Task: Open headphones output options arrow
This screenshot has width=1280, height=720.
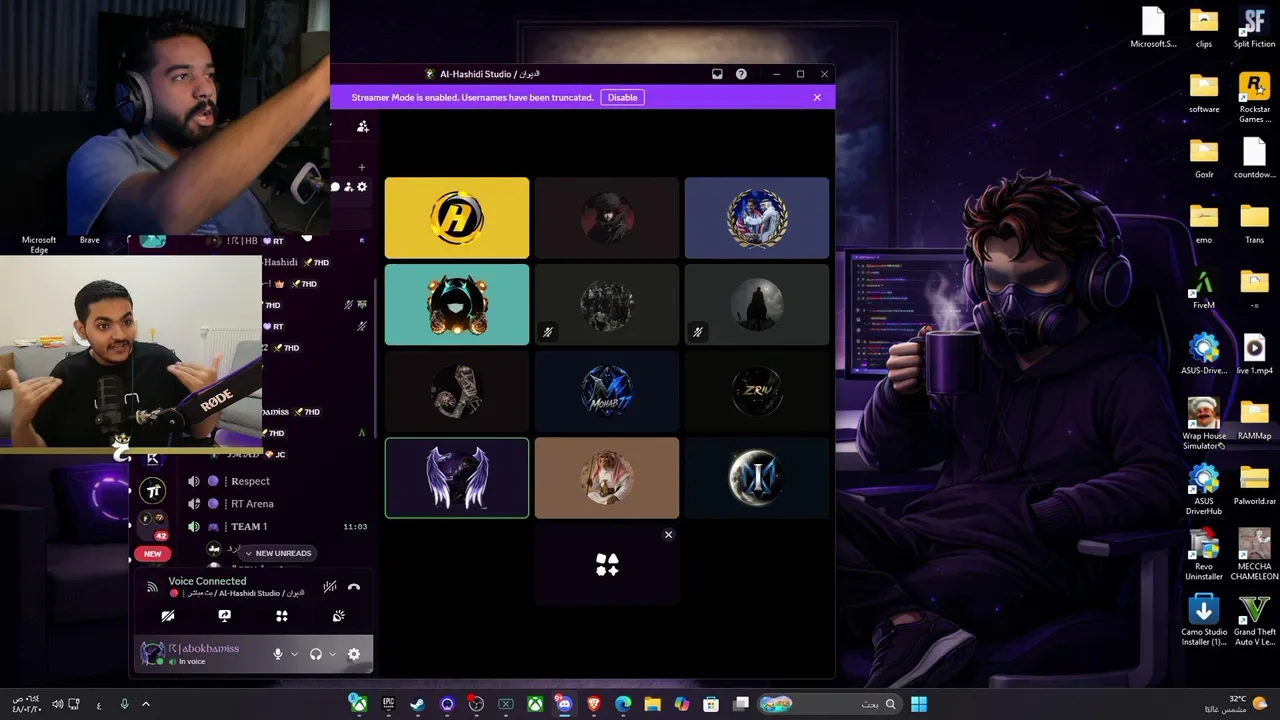Action: click(x=332, y=654)
